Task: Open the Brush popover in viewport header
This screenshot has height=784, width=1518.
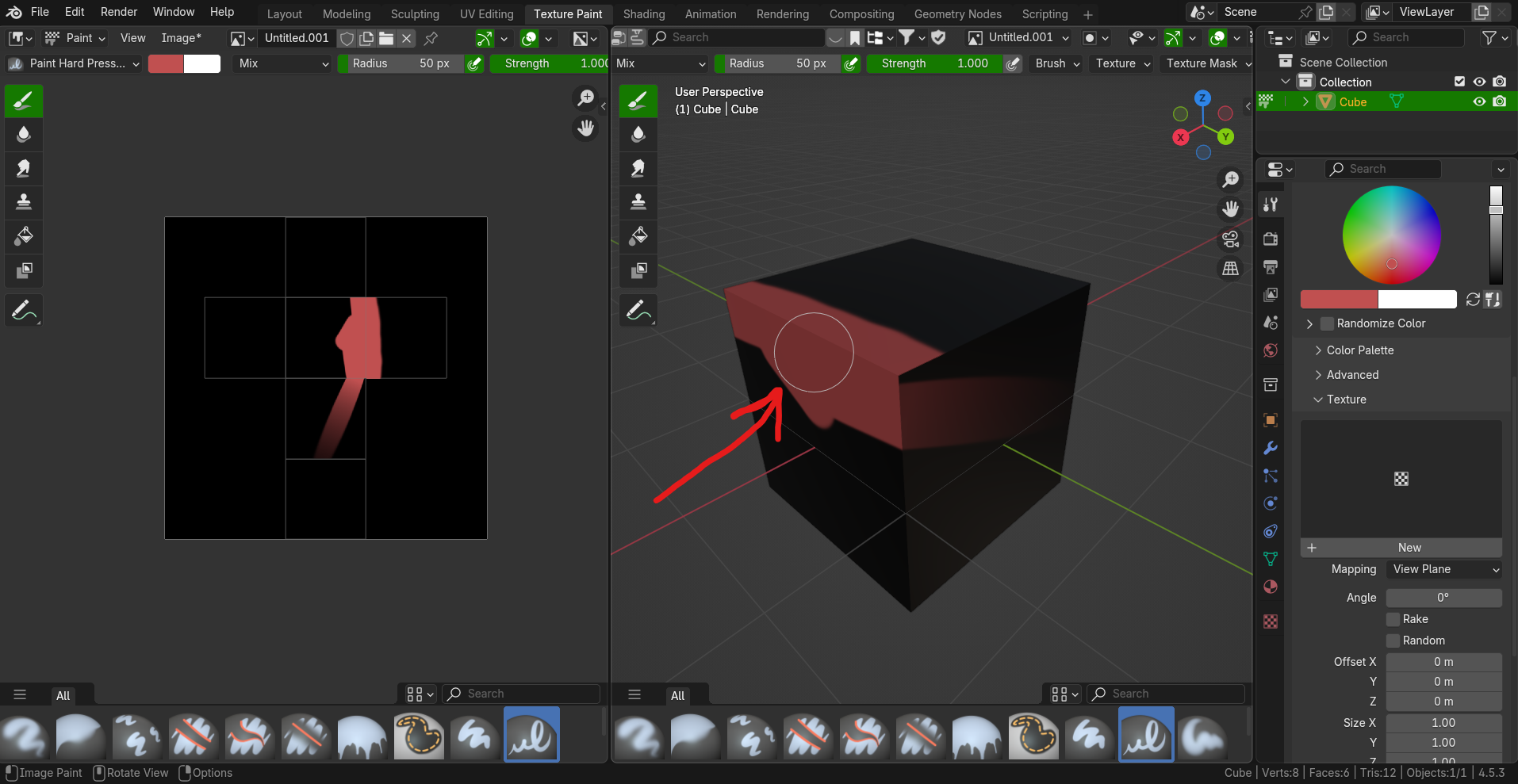Action: pos(1057,63)
